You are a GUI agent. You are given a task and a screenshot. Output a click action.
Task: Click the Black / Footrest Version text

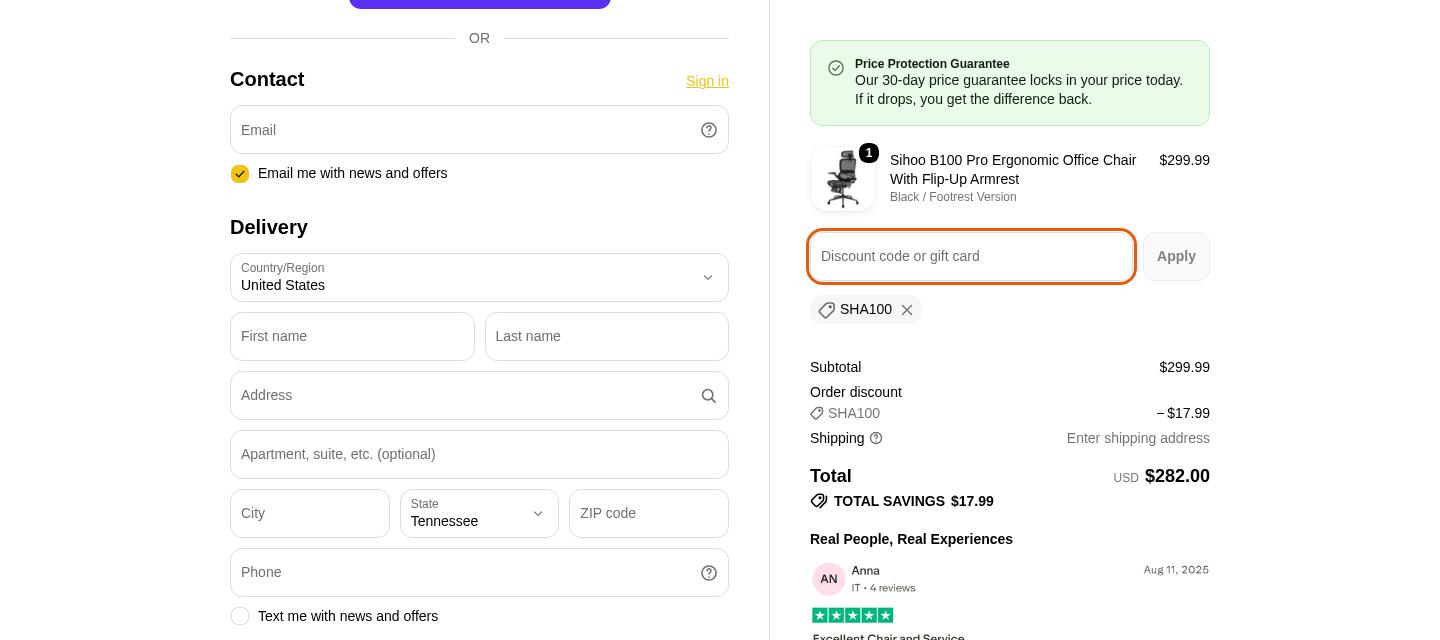(953, 197)
